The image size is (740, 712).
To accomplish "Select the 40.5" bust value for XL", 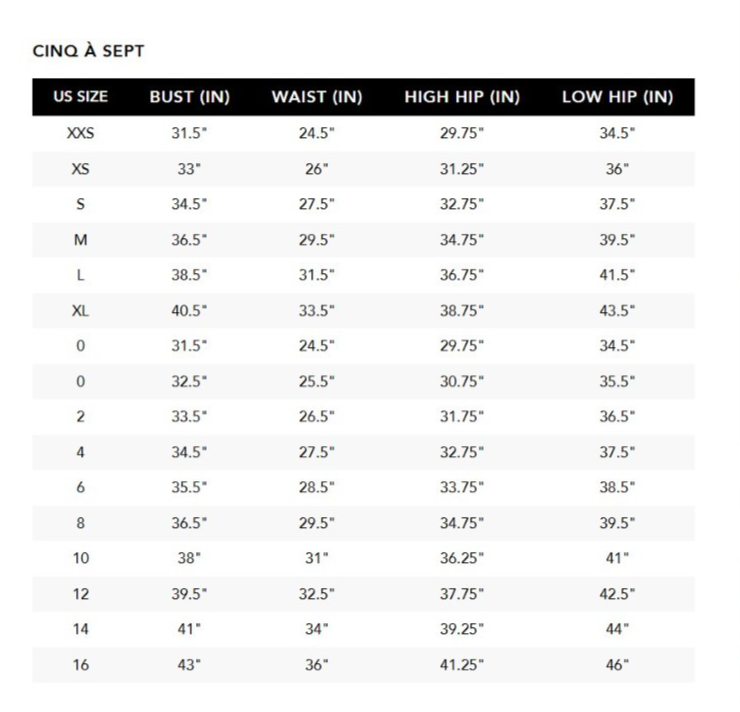I will pos(190,311).
